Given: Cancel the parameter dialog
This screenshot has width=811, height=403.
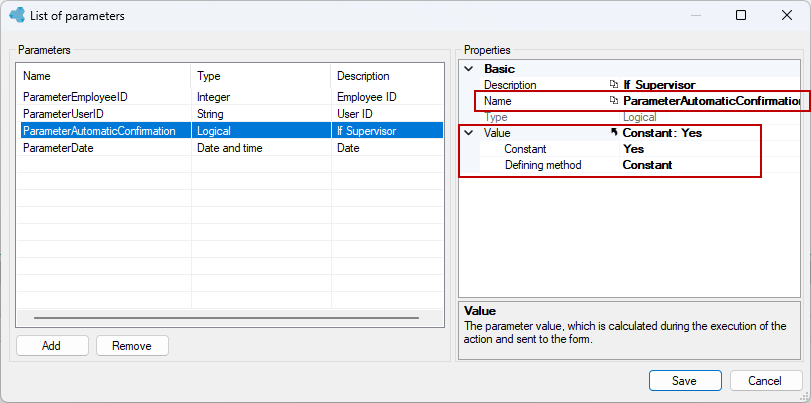Looking at the screenshot, I should click(x=765, y=381).
